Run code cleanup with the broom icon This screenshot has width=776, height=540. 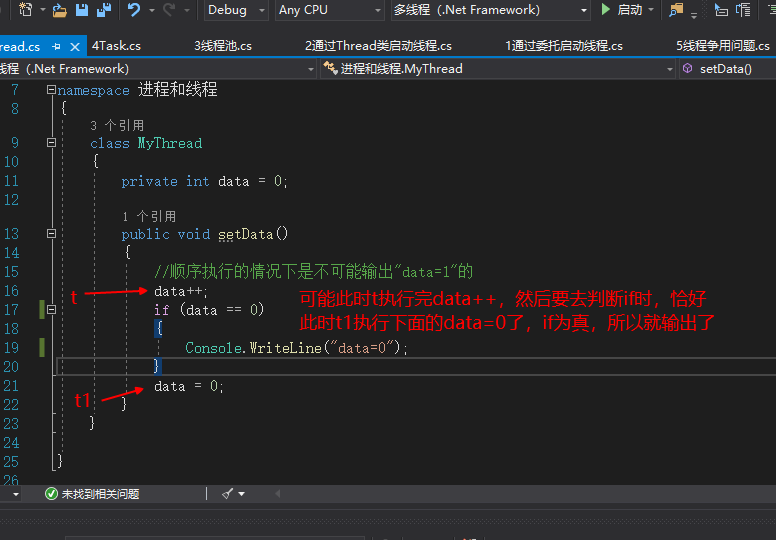pos(228,493)
